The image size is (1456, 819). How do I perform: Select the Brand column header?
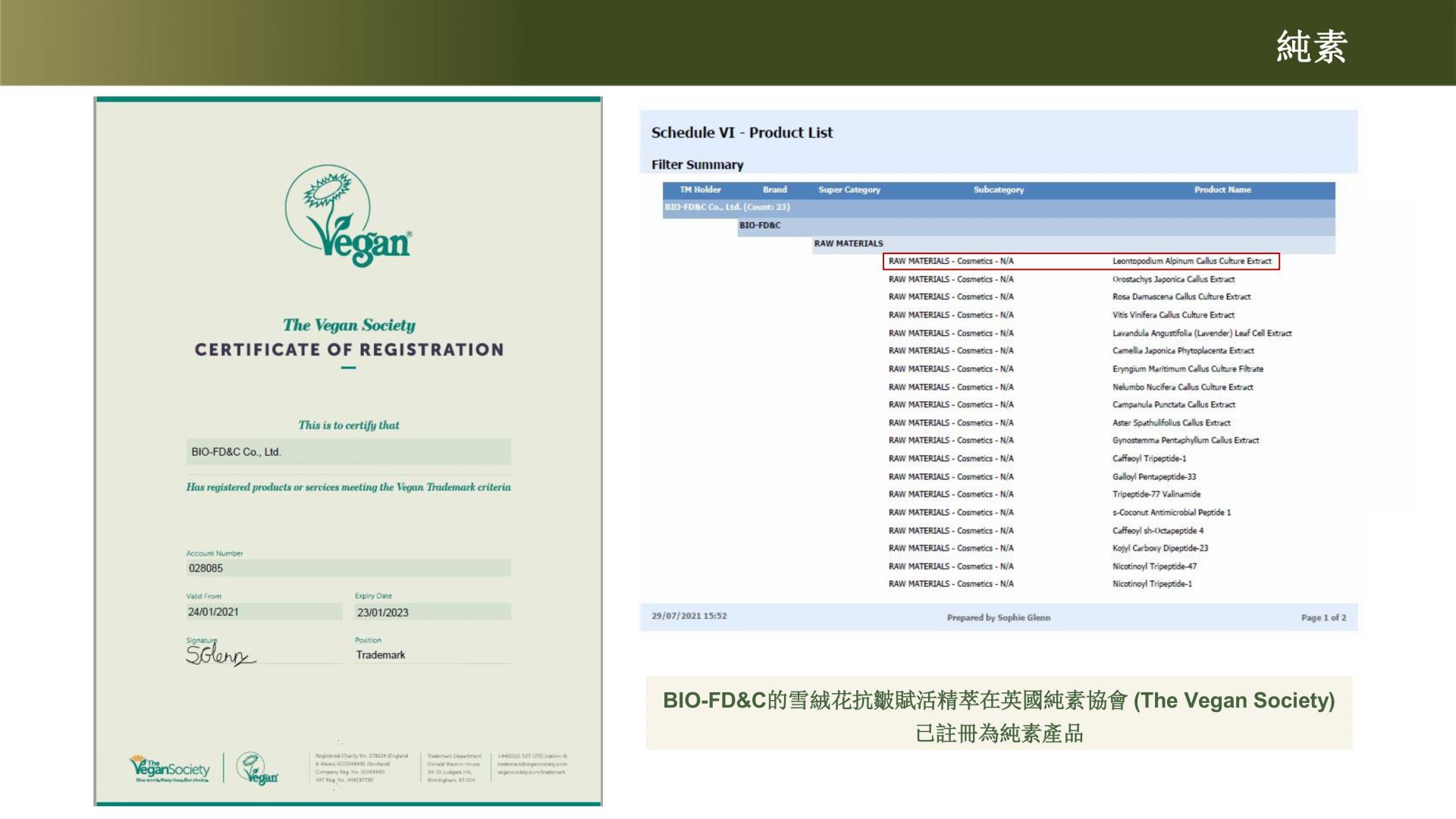(774, 190)
